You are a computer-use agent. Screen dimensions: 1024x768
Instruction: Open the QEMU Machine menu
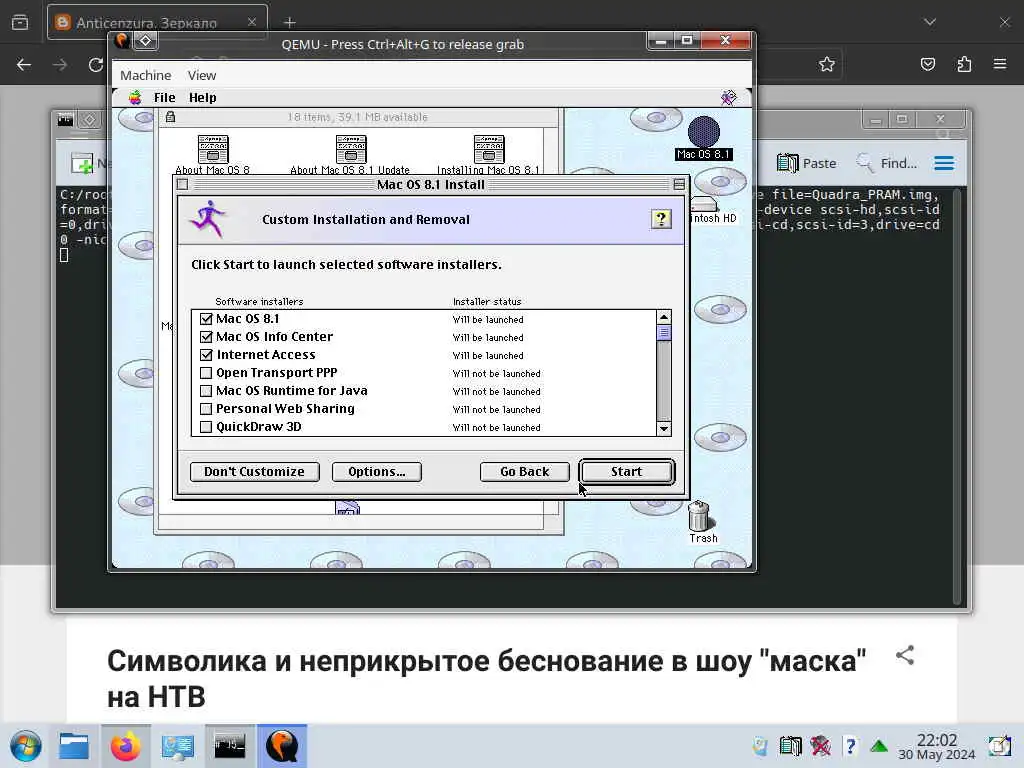[x=146, y=75]
